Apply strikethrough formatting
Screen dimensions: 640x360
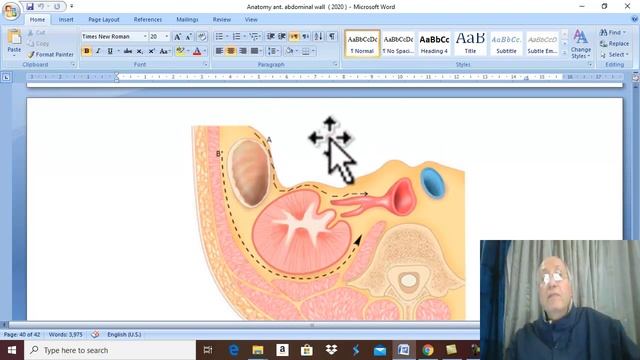pyautogui.click(x=128, y=51)
